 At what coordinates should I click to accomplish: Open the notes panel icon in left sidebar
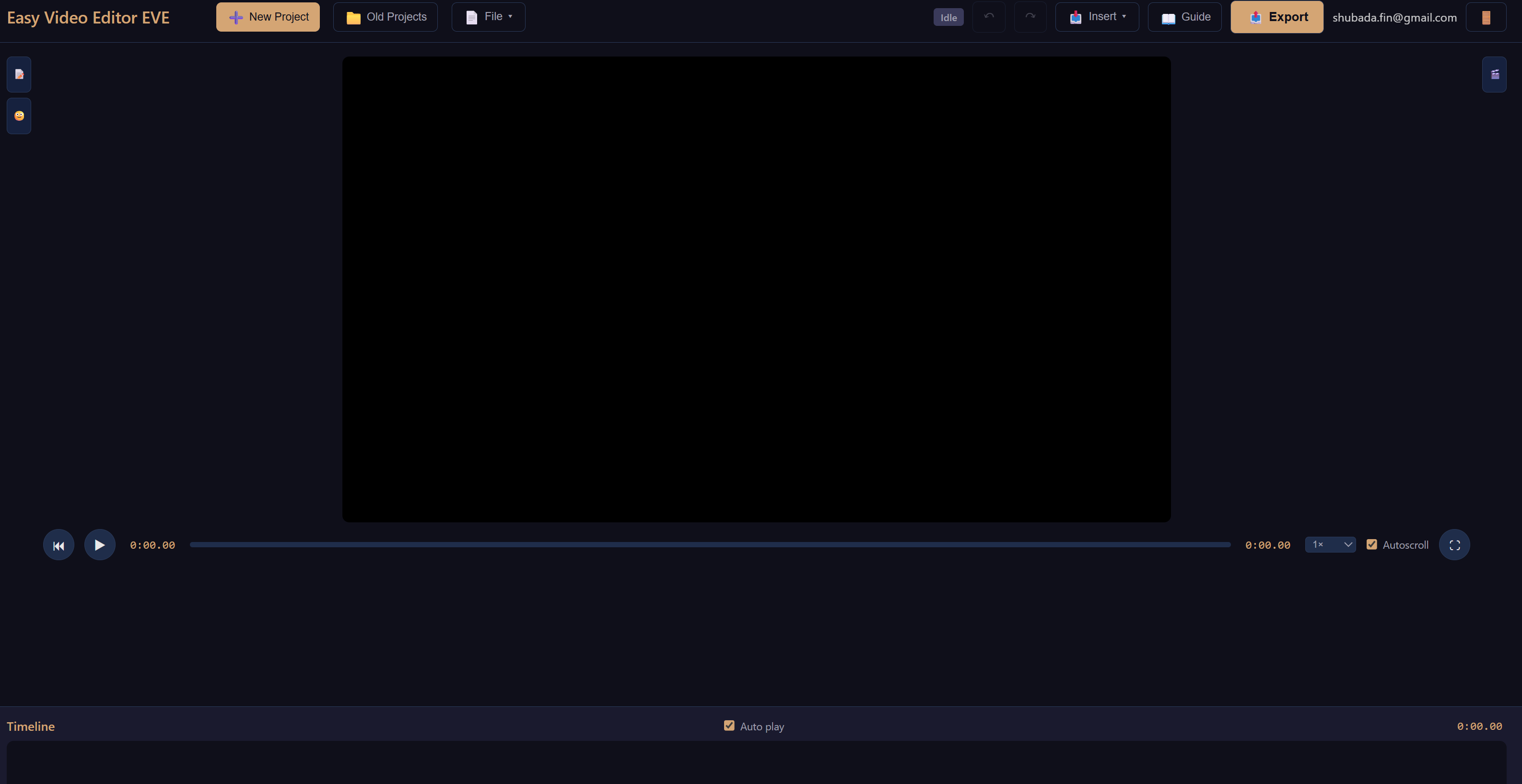click(19, 74)
